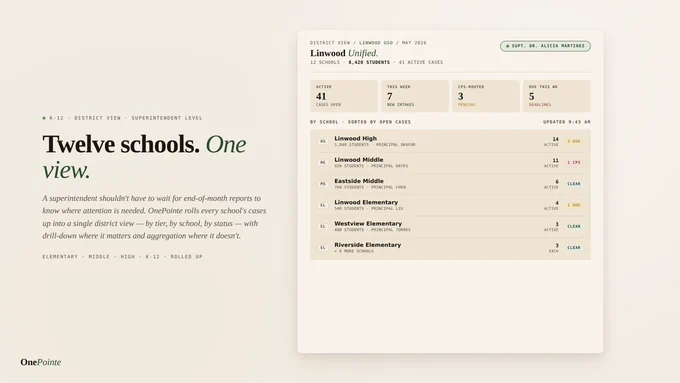Open the CPS-Routed 3 pending card
680x383 pixels.
point(486,96)
